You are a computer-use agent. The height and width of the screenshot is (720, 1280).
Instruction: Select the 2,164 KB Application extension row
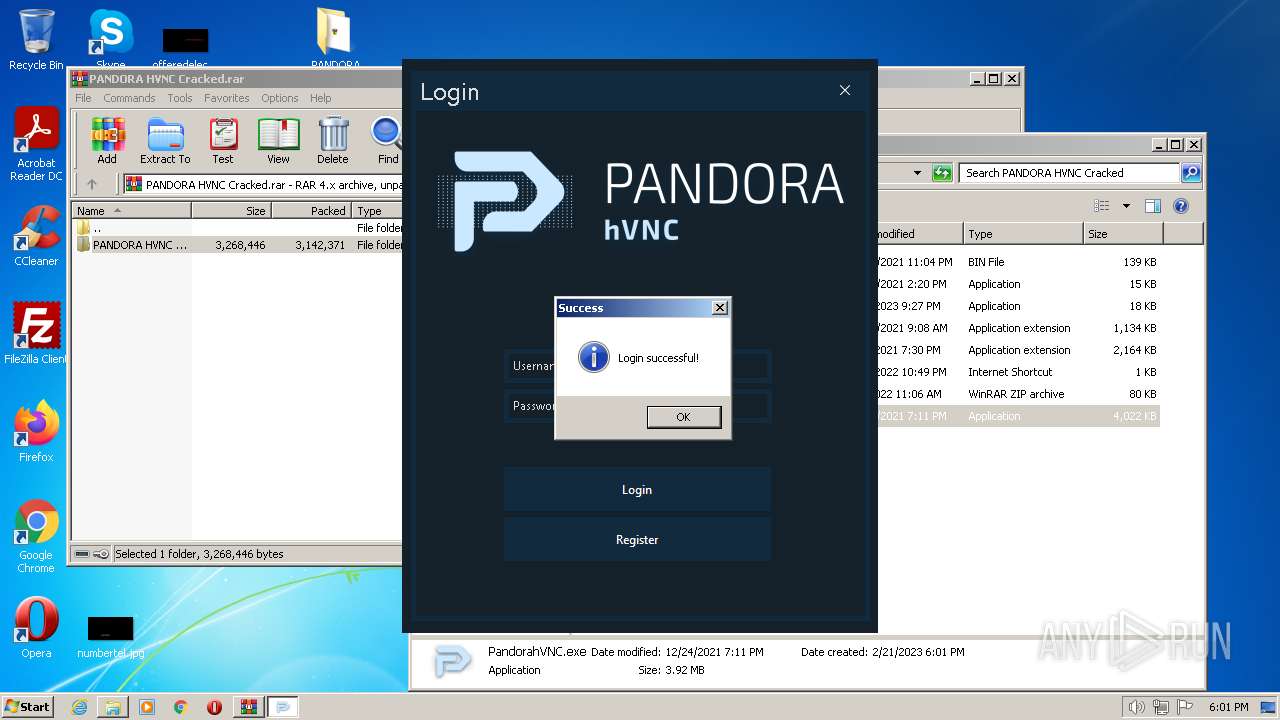[x=1018, y=350]
